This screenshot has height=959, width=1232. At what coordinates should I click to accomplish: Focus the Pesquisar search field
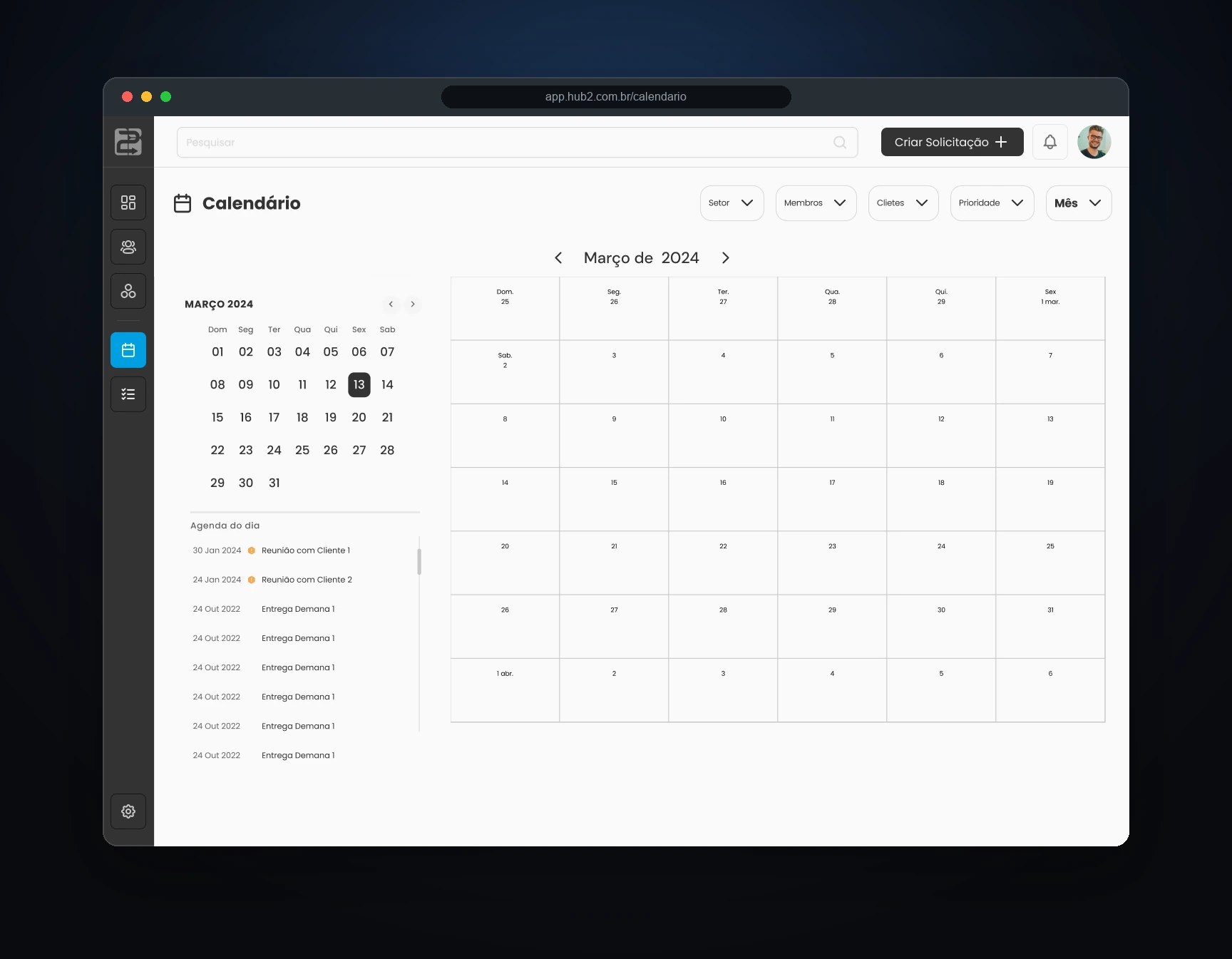pyautogui.click(x=517, y=143)
